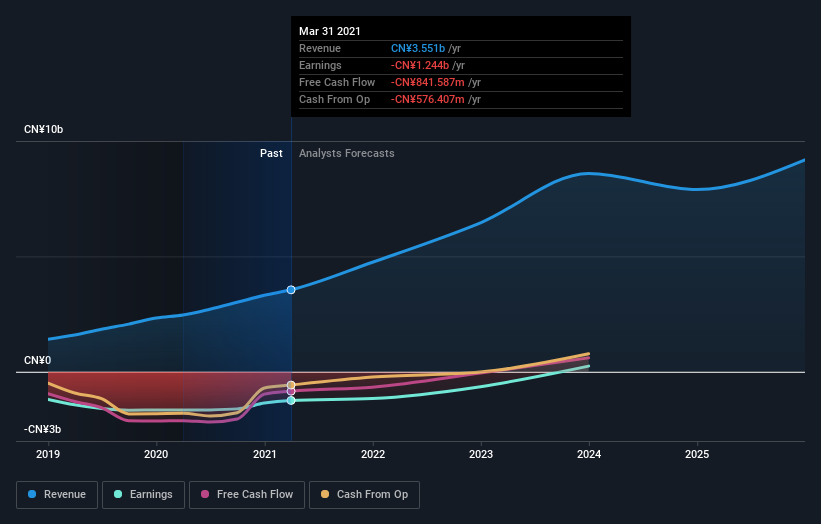Toggle the Cash From Op legend button
This screenshot has height=524, width=821.
coord(364,495)
